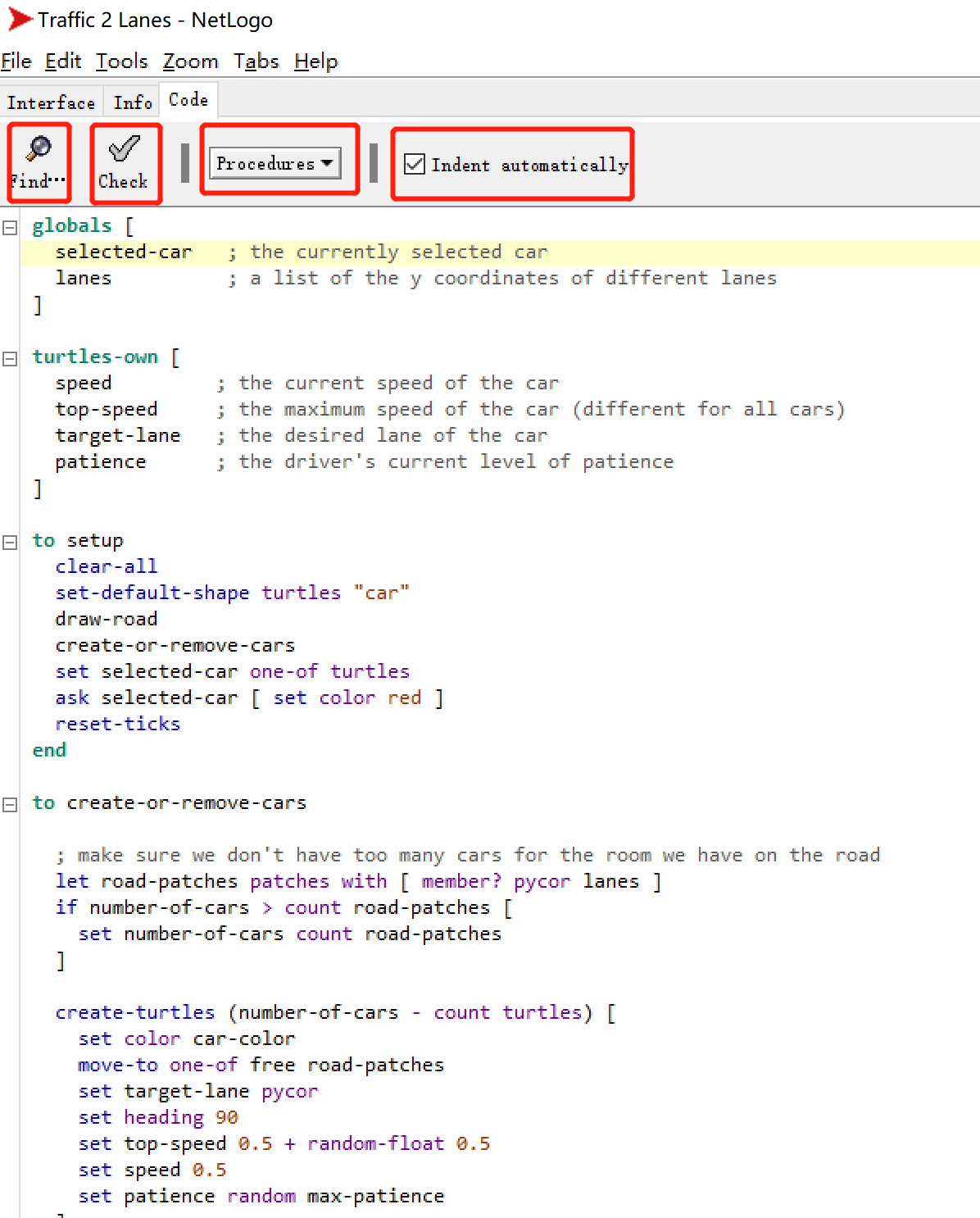Click the 'move-to' command

pyautogui.click(x=118, y=1065)
